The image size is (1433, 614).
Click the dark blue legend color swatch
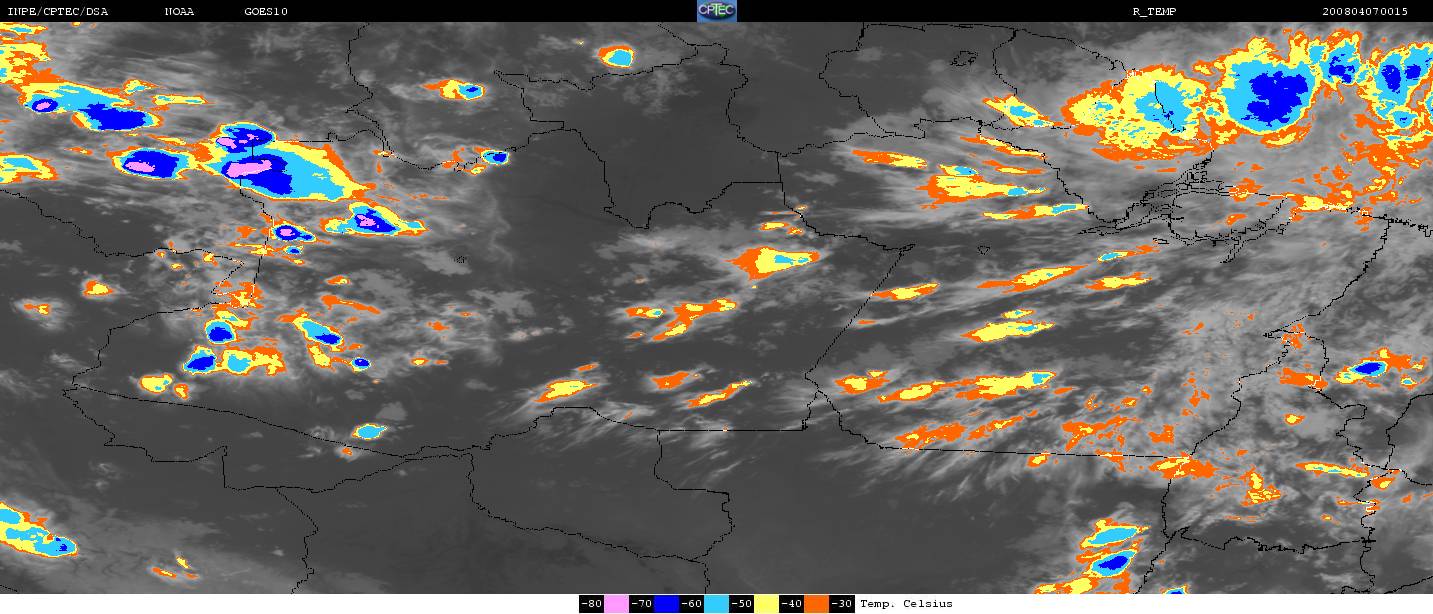(x=666, y=604)
